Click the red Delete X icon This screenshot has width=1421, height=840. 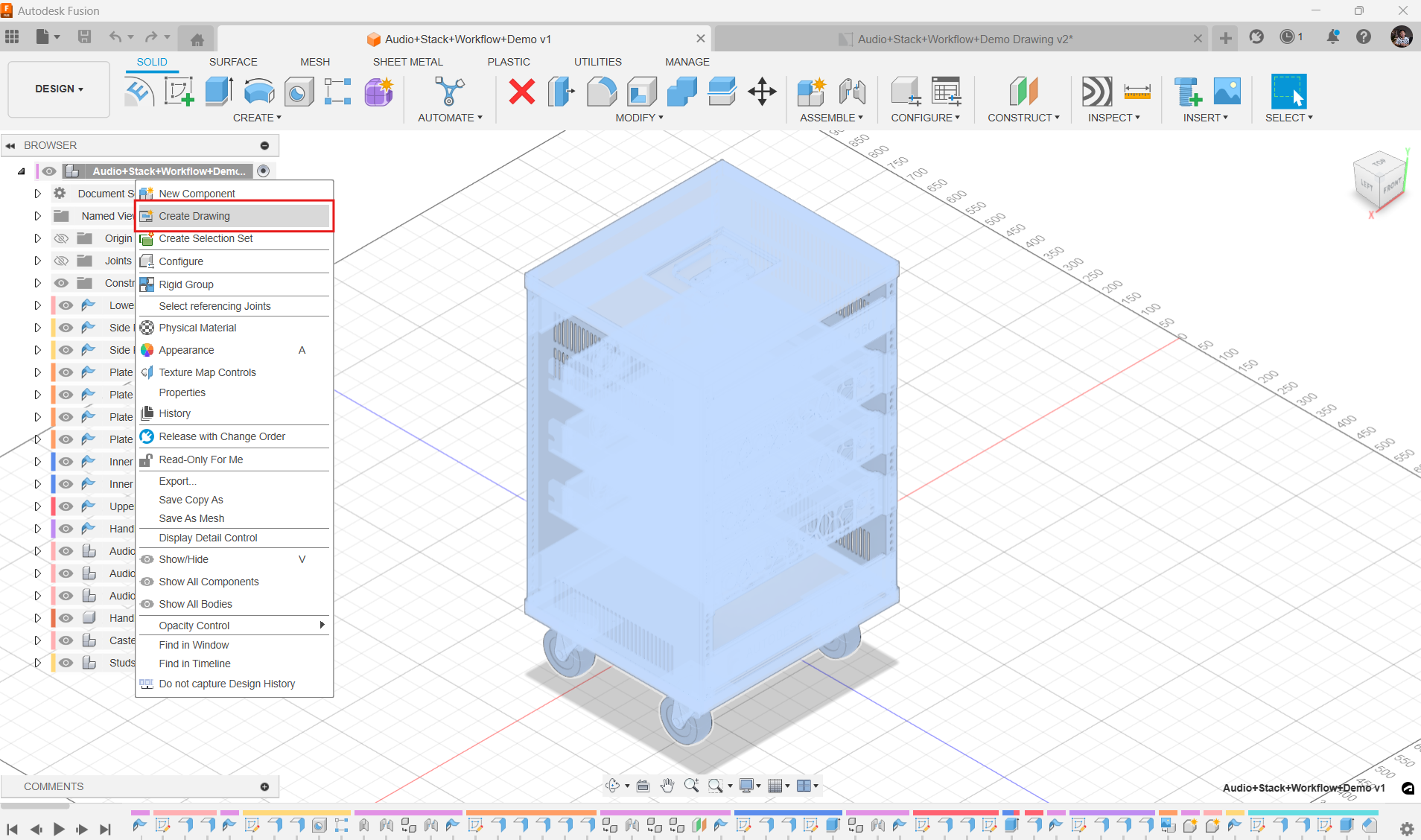pyautogui.click(x=521, y=92)
